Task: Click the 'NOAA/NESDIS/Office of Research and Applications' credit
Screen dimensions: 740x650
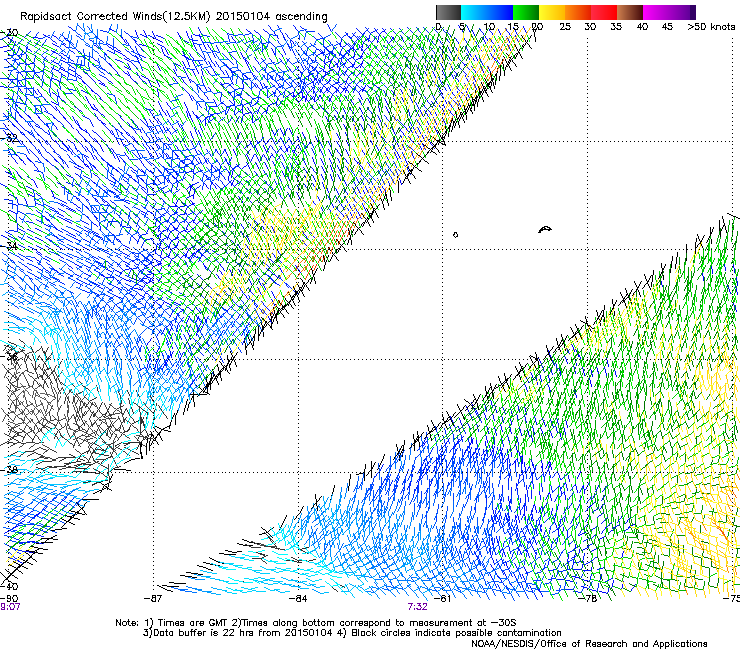Action: tap(589, 644)
